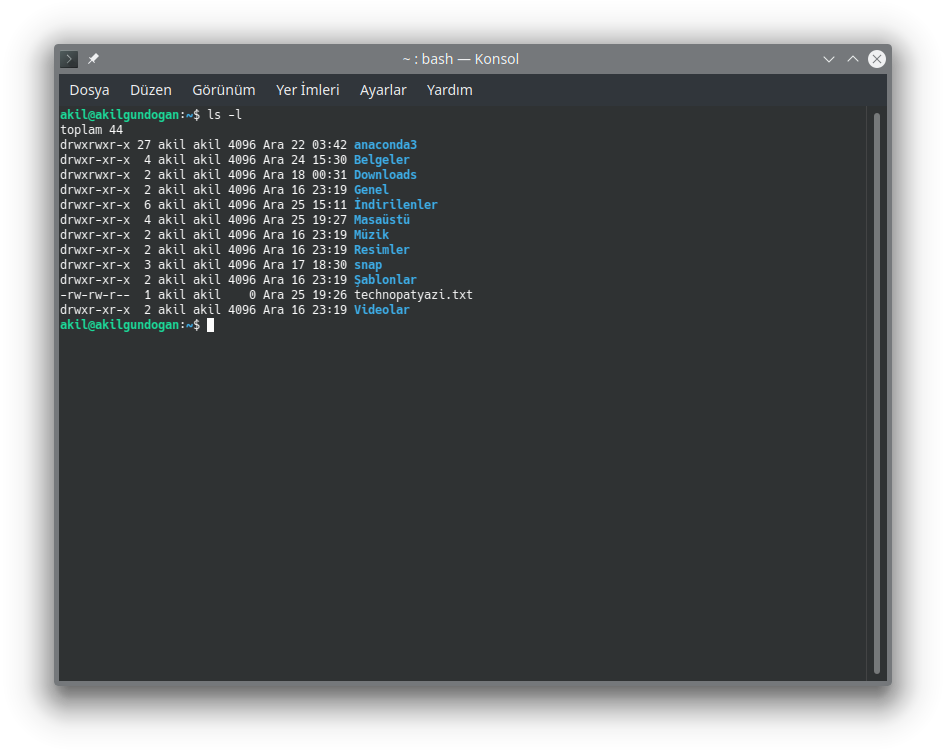The height and width of the screenshot is (753, 946).
Task: Open the Yardım menu
Action: (449, 90)
